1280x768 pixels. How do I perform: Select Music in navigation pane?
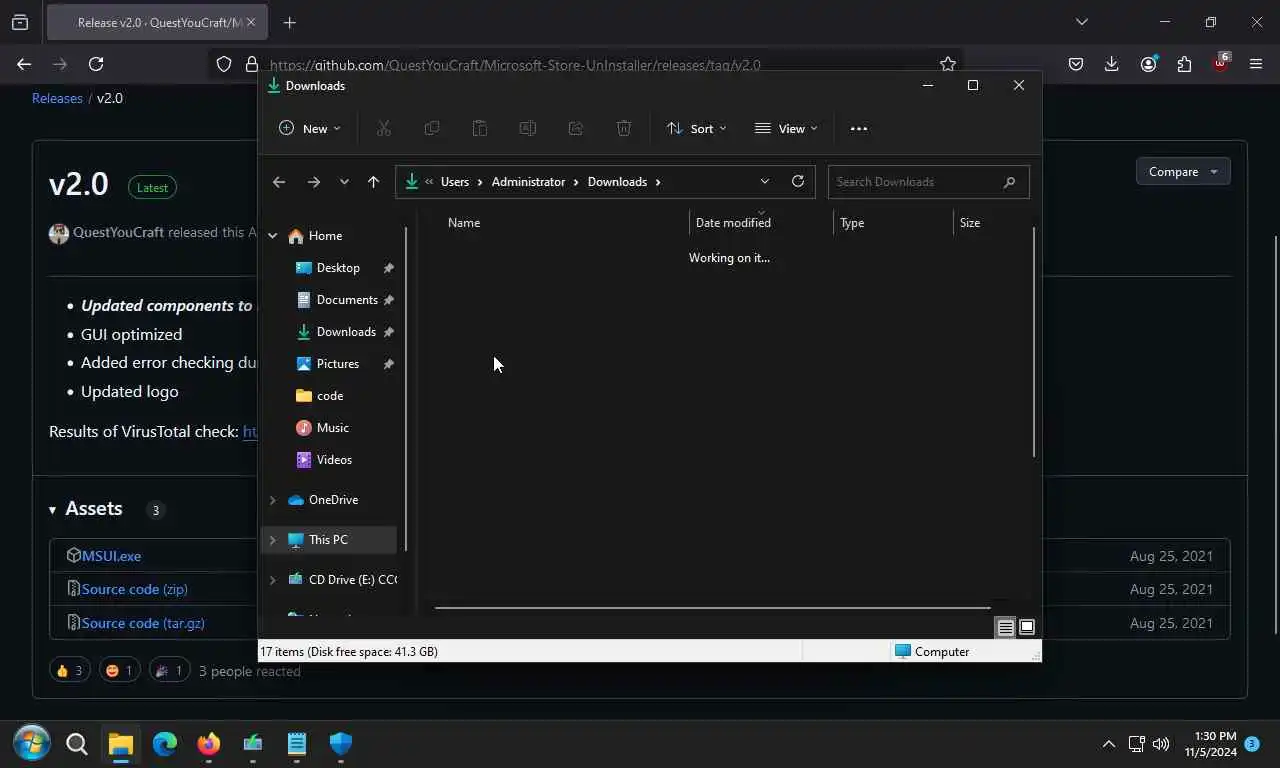tap(333, 428)
